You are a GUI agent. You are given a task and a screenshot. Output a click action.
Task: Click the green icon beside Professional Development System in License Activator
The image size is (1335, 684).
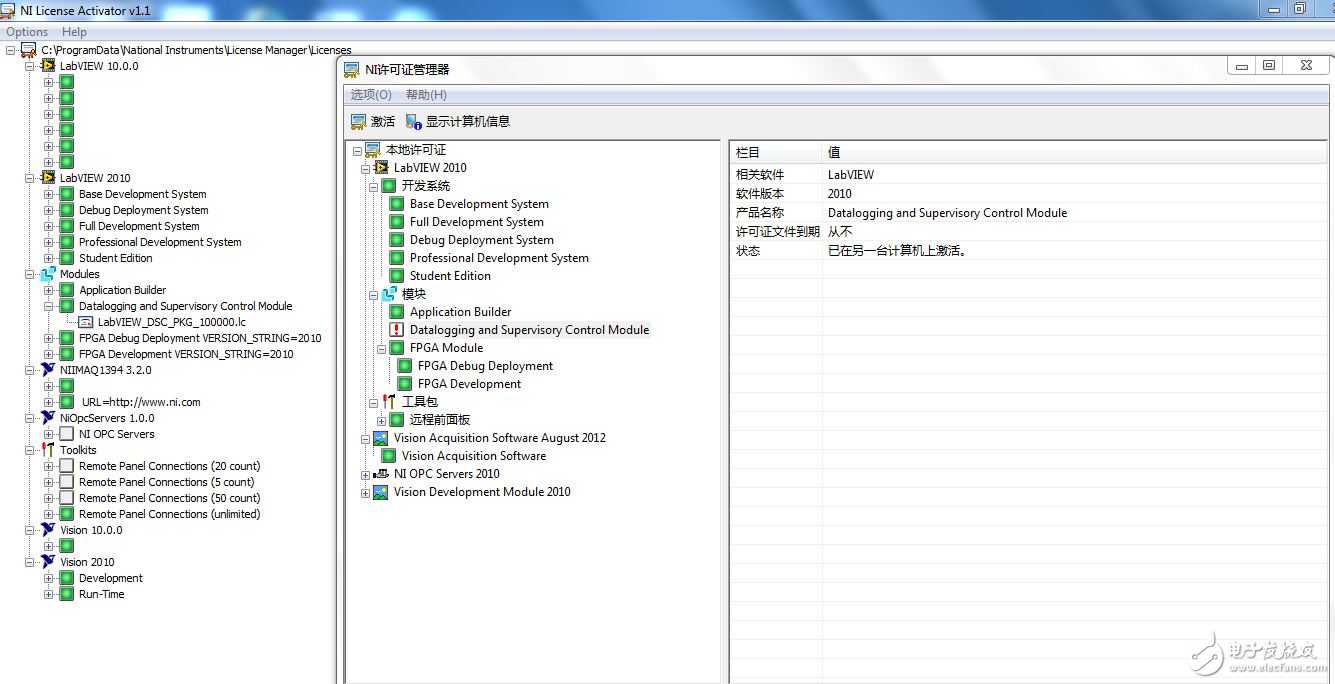click(67, 242)
